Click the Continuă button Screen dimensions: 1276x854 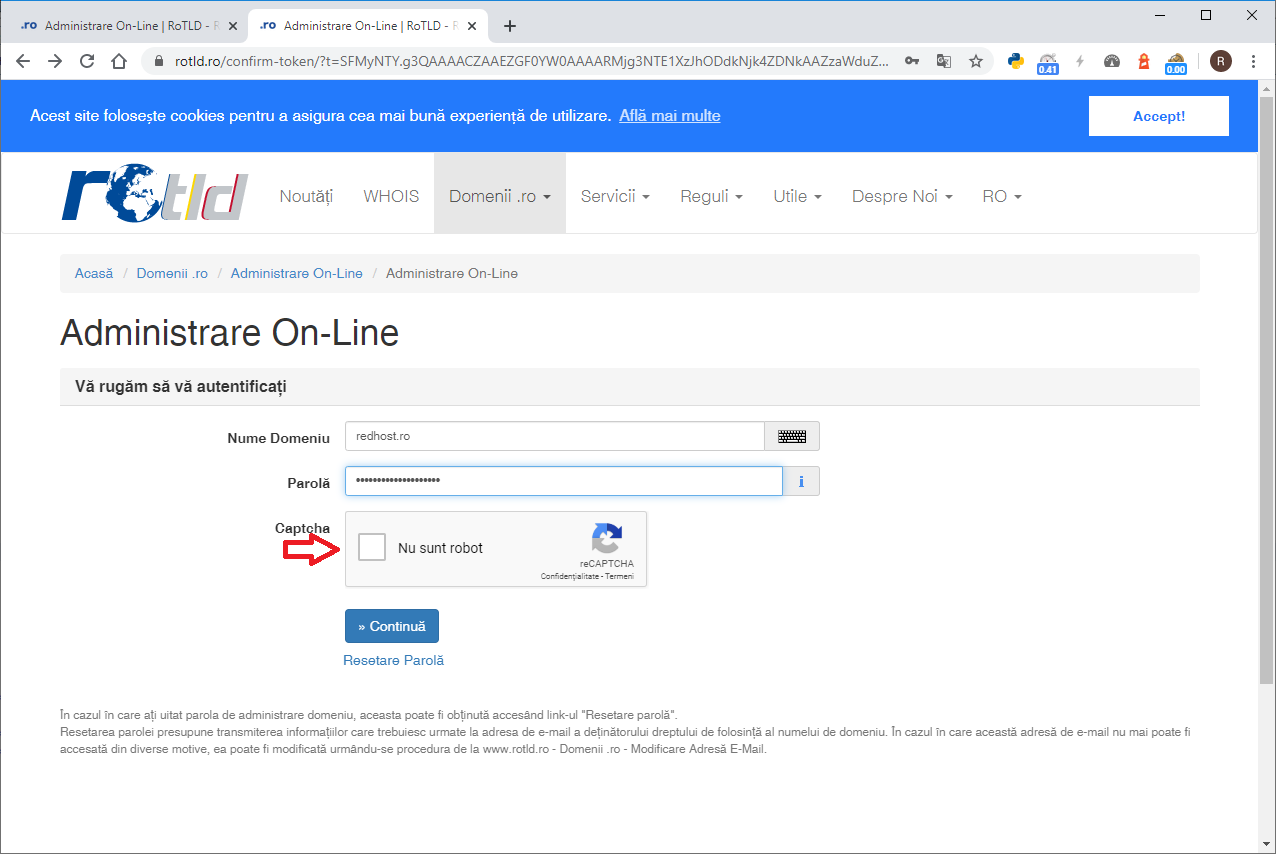(391, 626)
